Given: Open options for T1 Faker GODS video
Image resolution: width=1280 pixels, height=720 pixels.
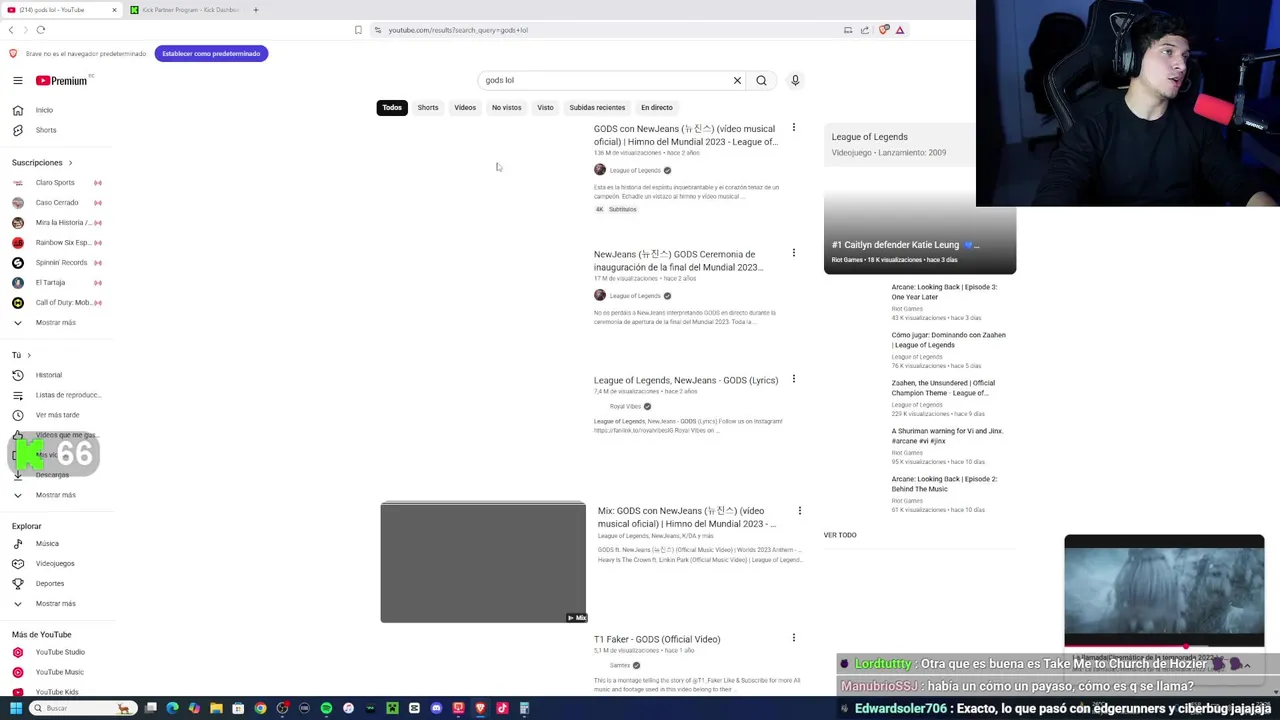Looking at the screenshot, I should (794, 638).
